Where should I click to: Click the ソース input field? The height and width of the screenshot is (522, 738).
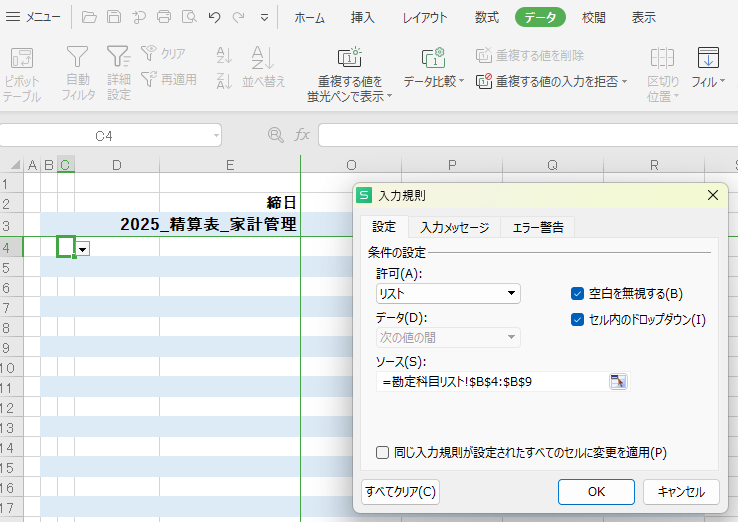tap(490, 381)
